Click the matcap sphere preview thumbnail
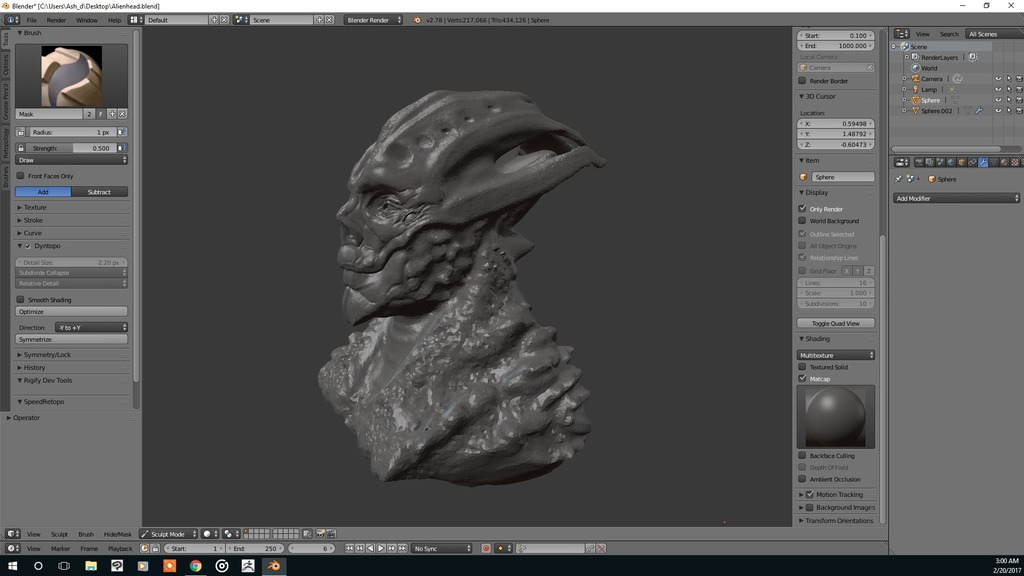Image resolution: width=1024 pixels, height=576 pixels. 836,415
